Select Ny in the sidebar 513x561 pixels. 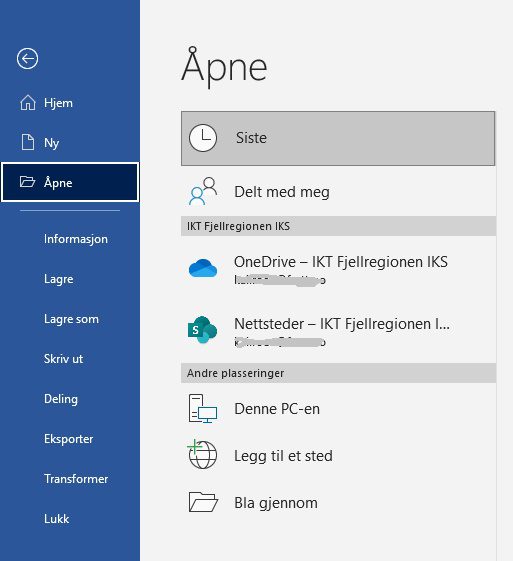tap(70, 142)
